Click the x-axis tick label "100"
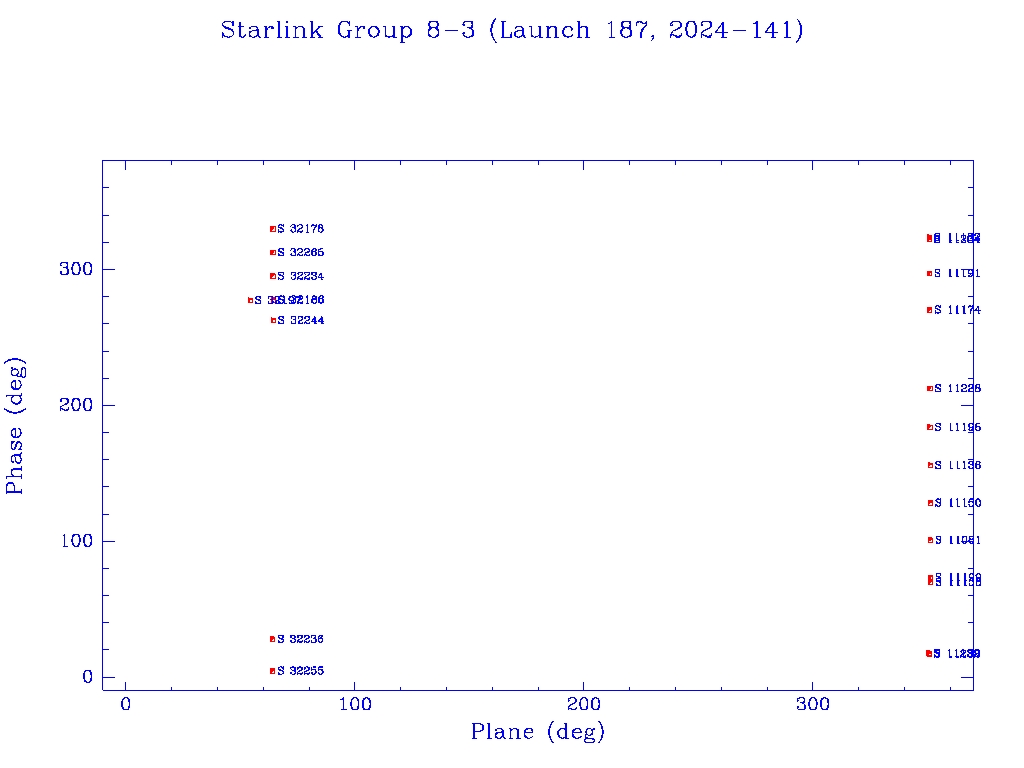The height and width of the screenshot is (768, 1024). point(355,704)
